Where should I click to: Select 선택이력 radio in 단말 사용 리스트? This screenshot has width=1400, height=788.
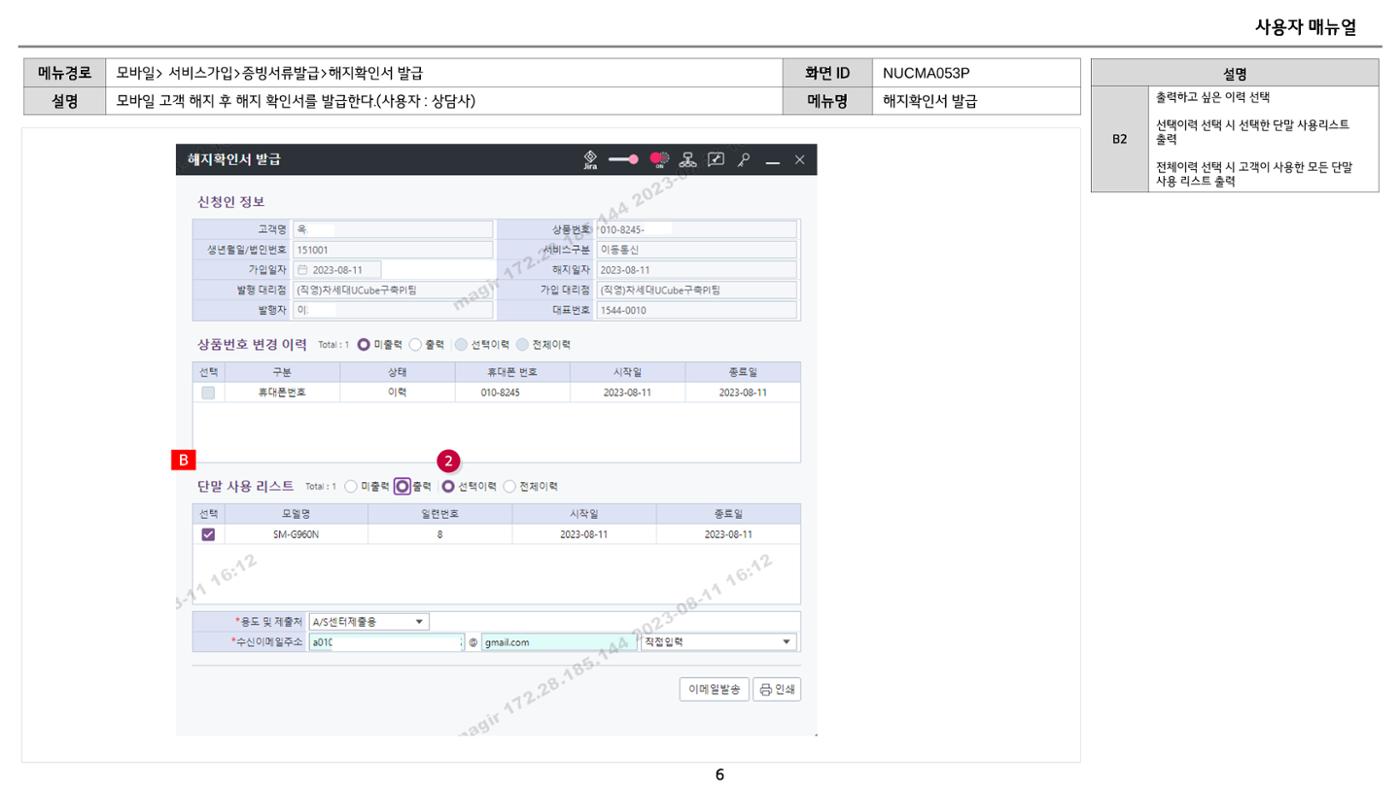click(448, 487)
